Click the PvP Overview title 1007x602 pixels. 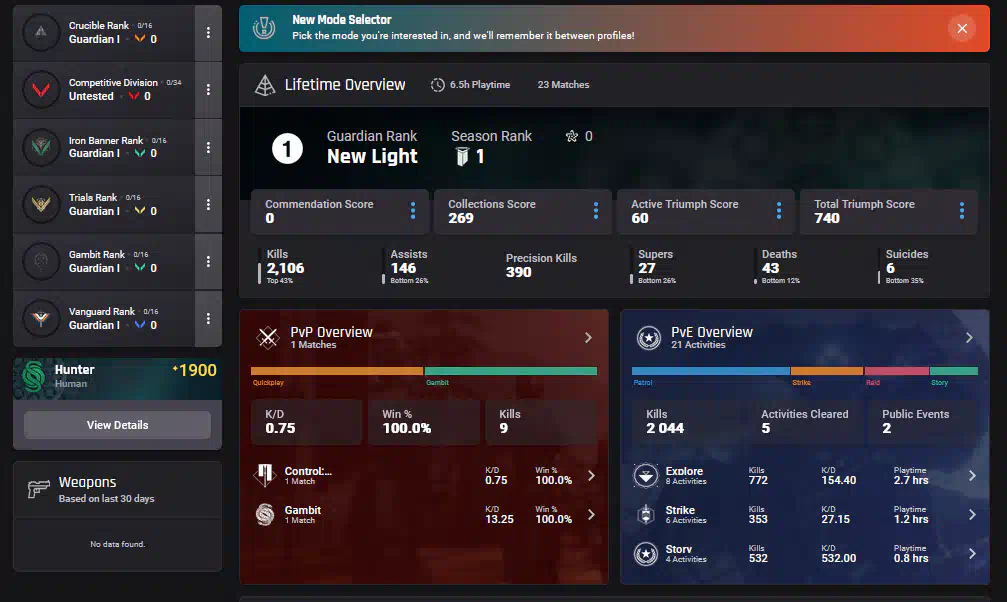331,332
